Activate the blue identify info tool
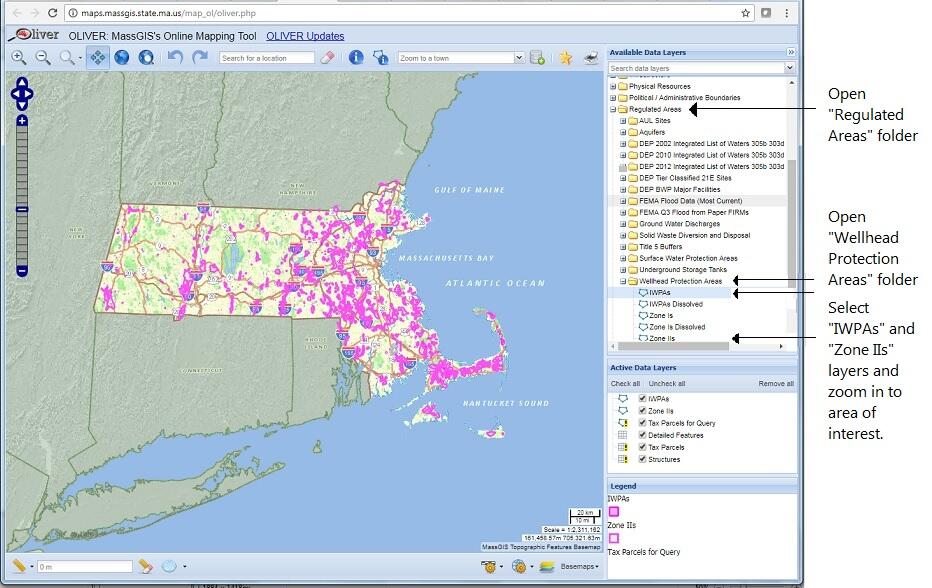Screen dimensions: 932x588 point(356,58)
